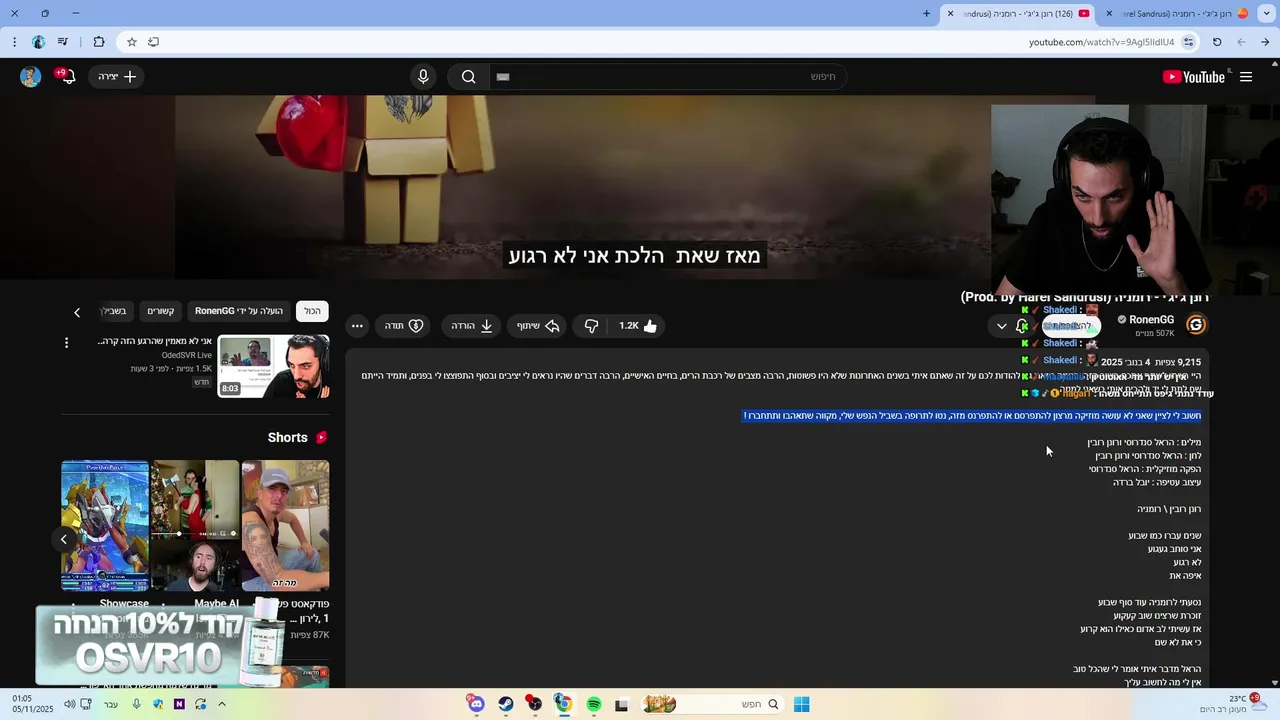Download the video via הורדה button

(x=472, y=326)
